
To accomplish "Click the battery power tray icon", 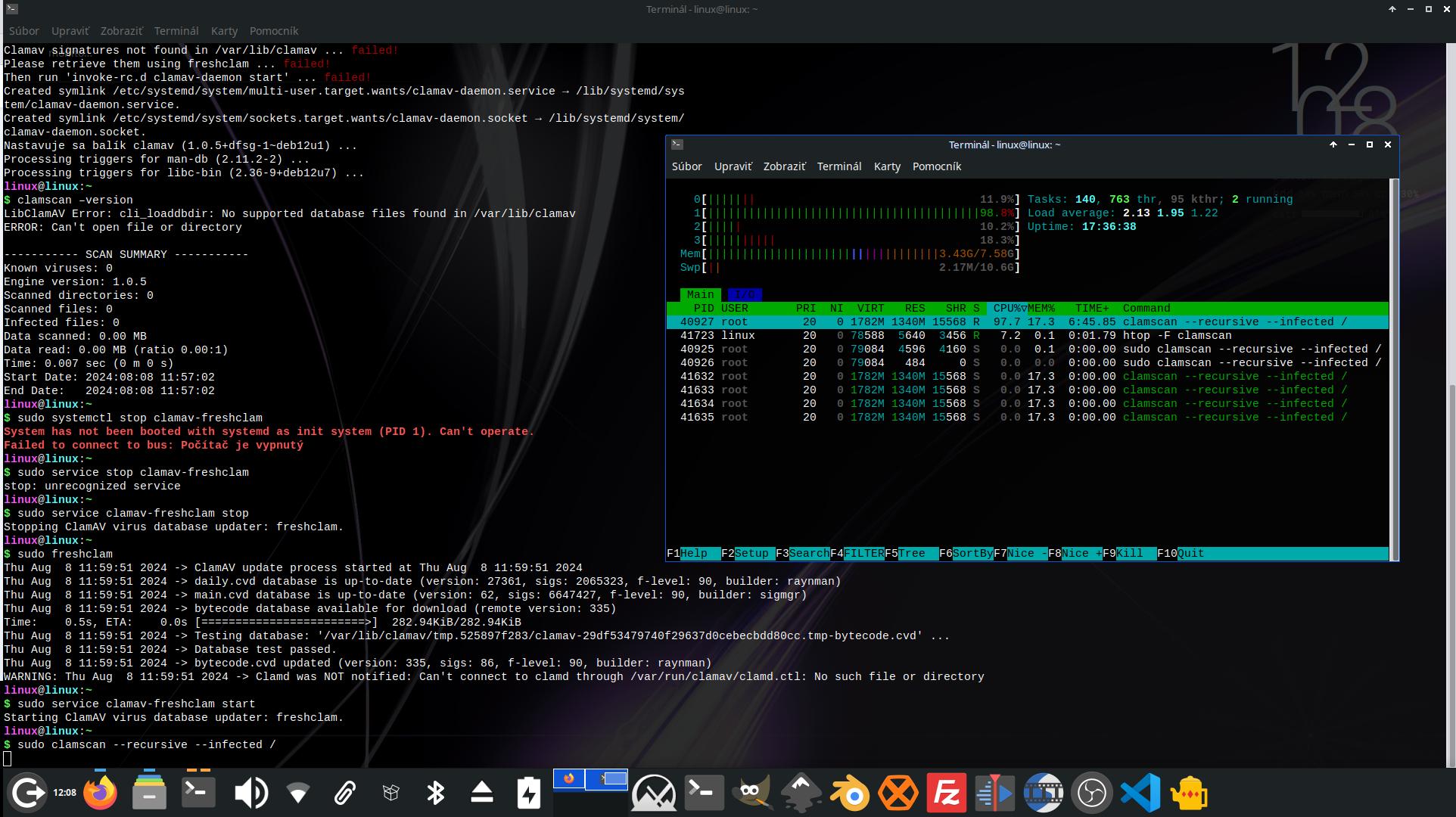I will coord(528,793).
